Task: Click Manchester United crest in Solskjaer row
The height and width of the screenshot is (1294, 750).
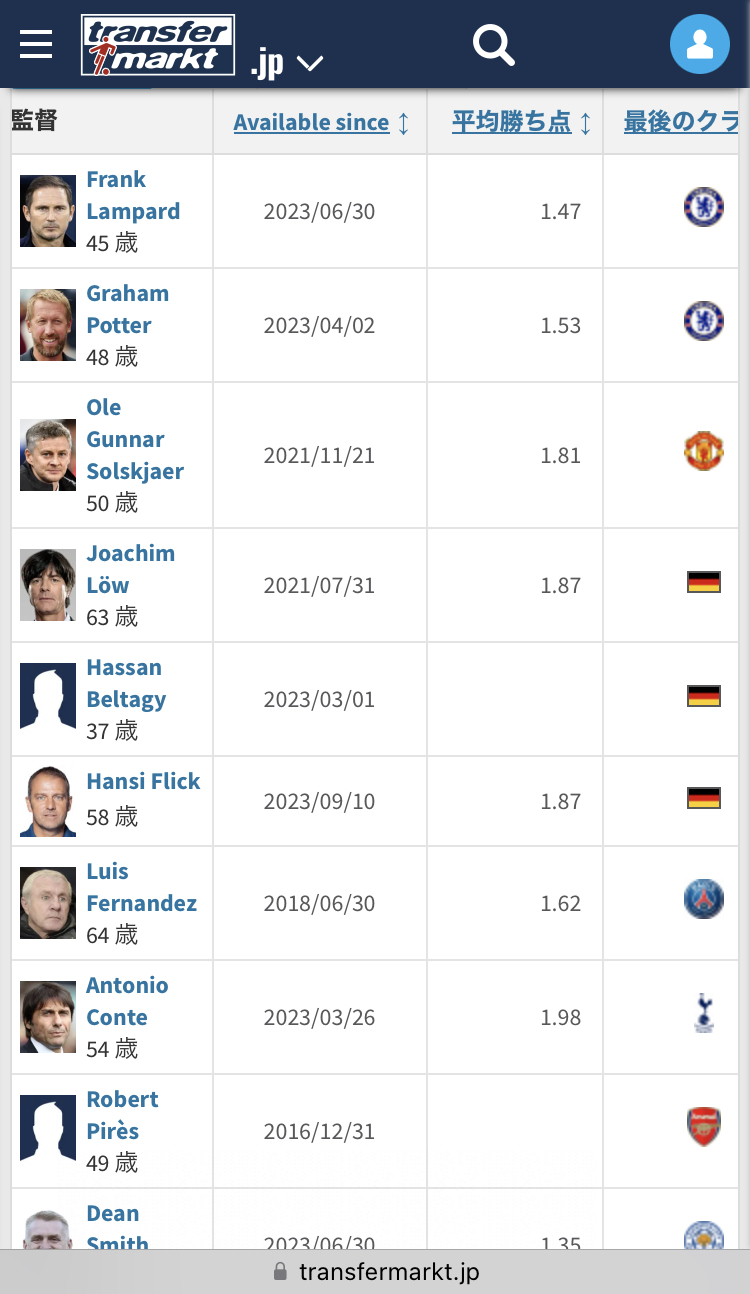Action: pos(703,451)
